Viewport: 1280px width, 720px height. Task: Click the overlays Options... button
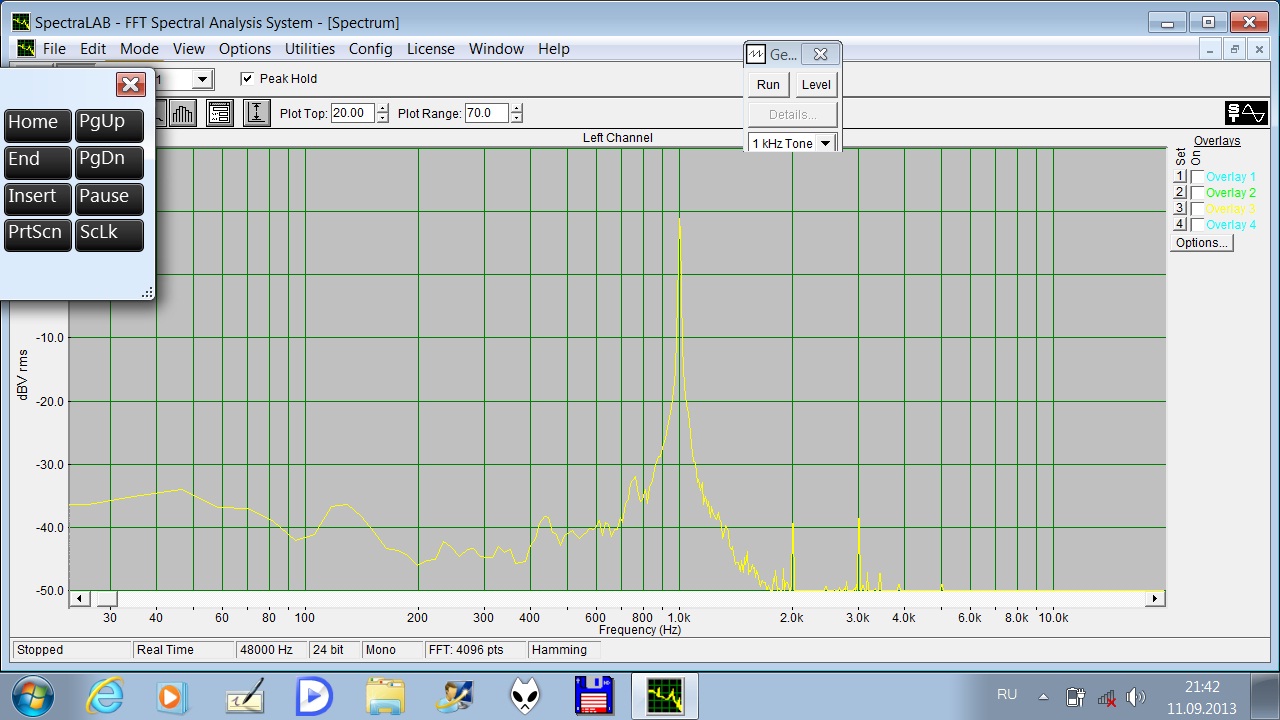tap(1201, 243)
